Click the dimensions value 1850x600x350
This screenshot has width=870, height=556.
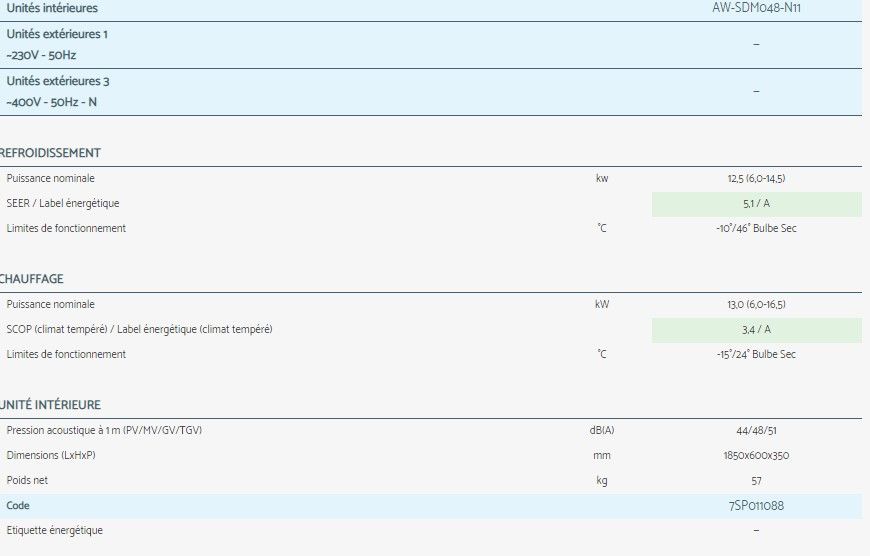[x=756, y=456]
